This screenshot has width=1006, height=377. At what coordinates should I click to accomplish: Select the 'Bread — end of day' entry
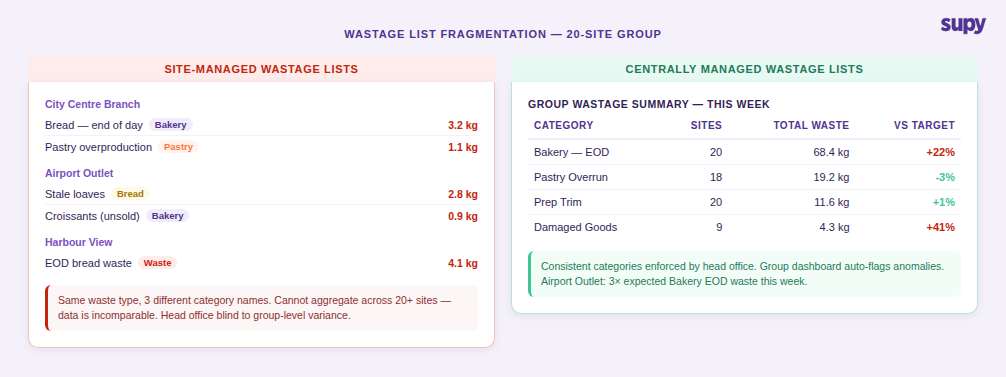(94, 125)
